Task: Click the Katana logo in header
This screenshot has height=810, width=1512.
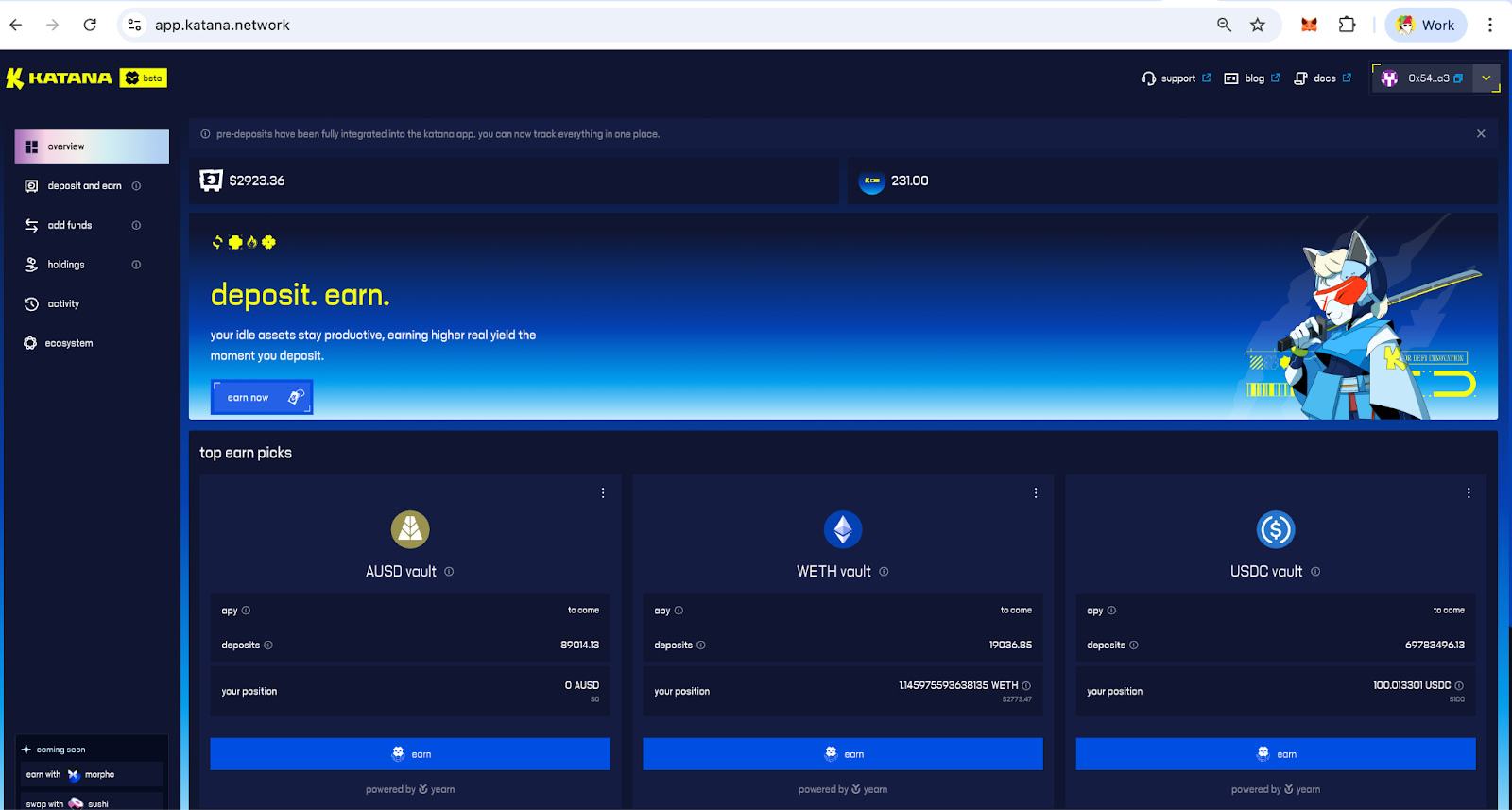Action: pyautogui.click(x=59, y=78)
